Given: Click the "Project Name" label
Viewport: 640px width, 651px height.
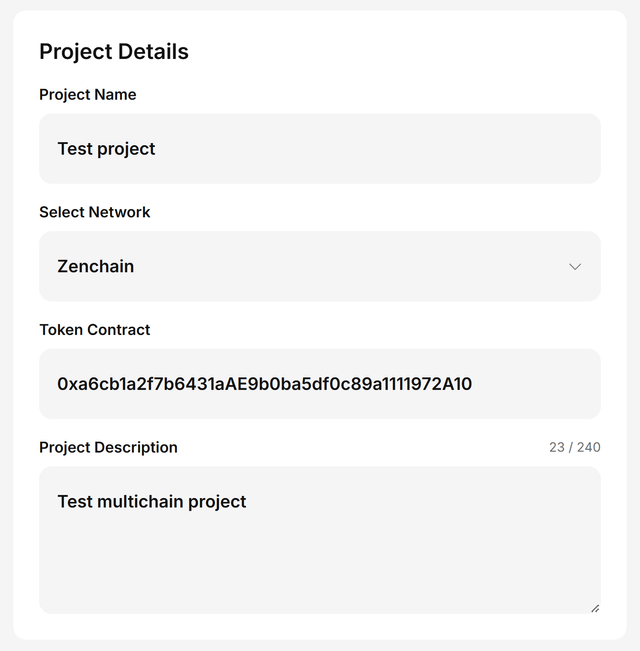Looking at the screenshot, I should coord(88,95).
